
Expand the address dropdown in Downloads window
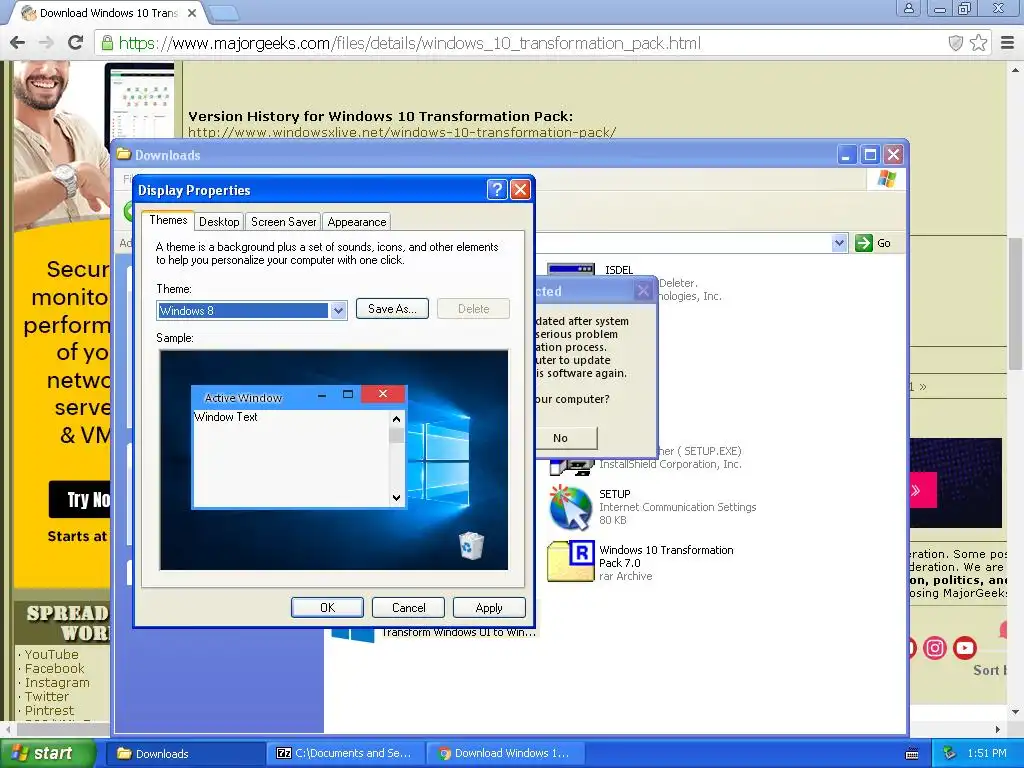click(839, 243)
